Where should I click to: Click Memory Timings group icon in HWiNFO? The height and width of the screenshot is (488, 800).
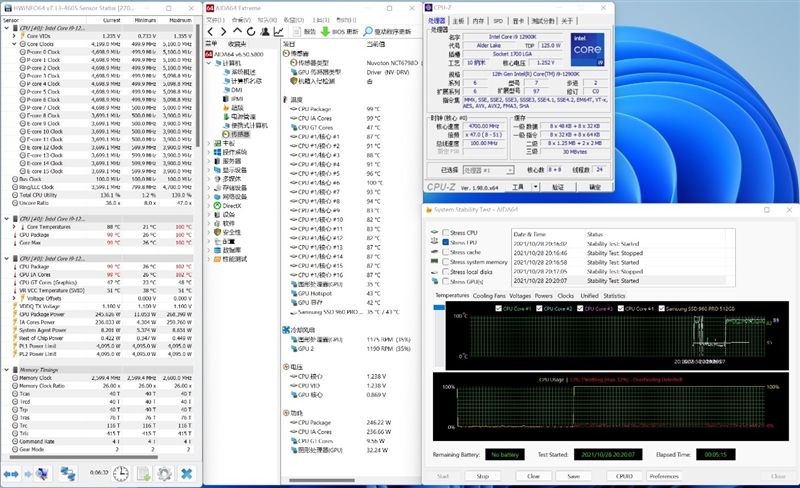(15, 370)
